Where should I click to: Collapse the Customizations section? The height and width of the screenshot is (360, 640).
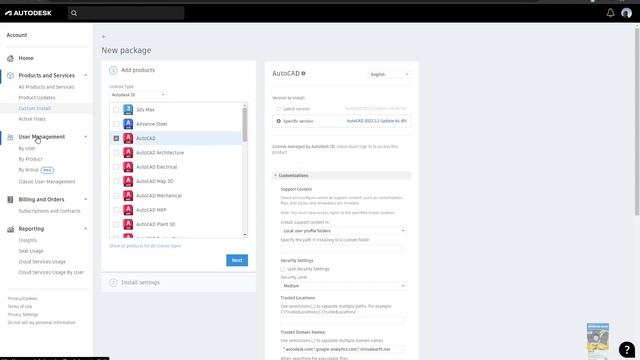(341, 176)
